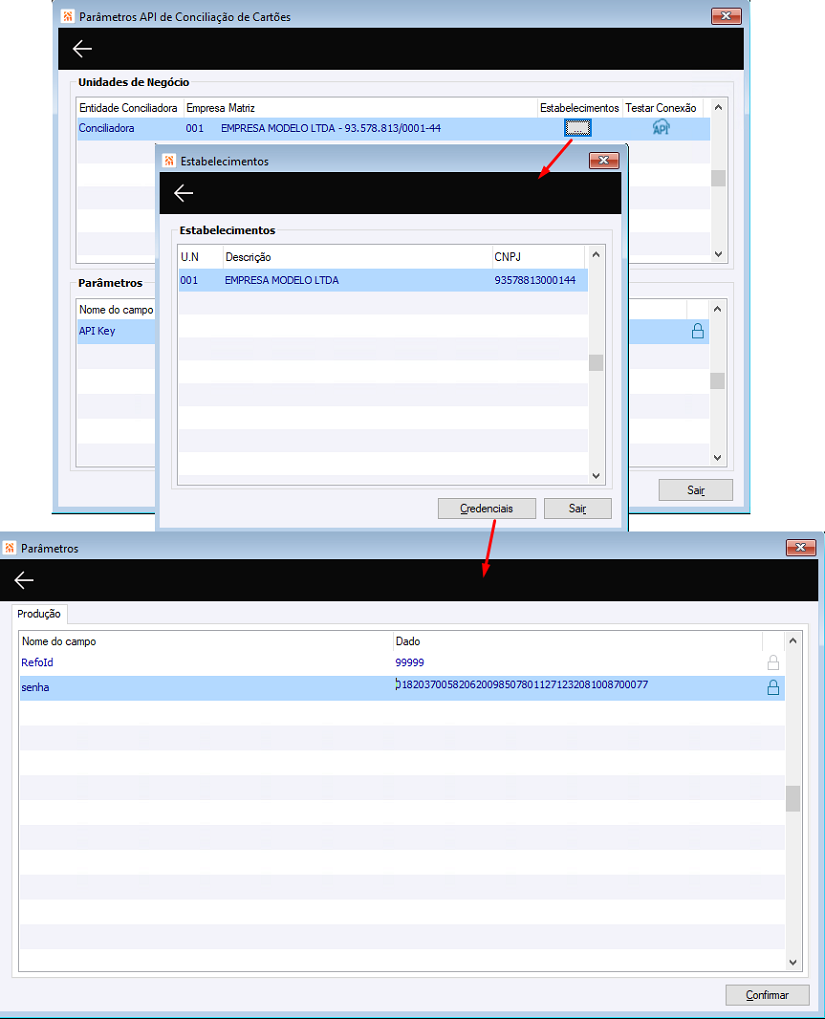Click the Dado column header

408,641
